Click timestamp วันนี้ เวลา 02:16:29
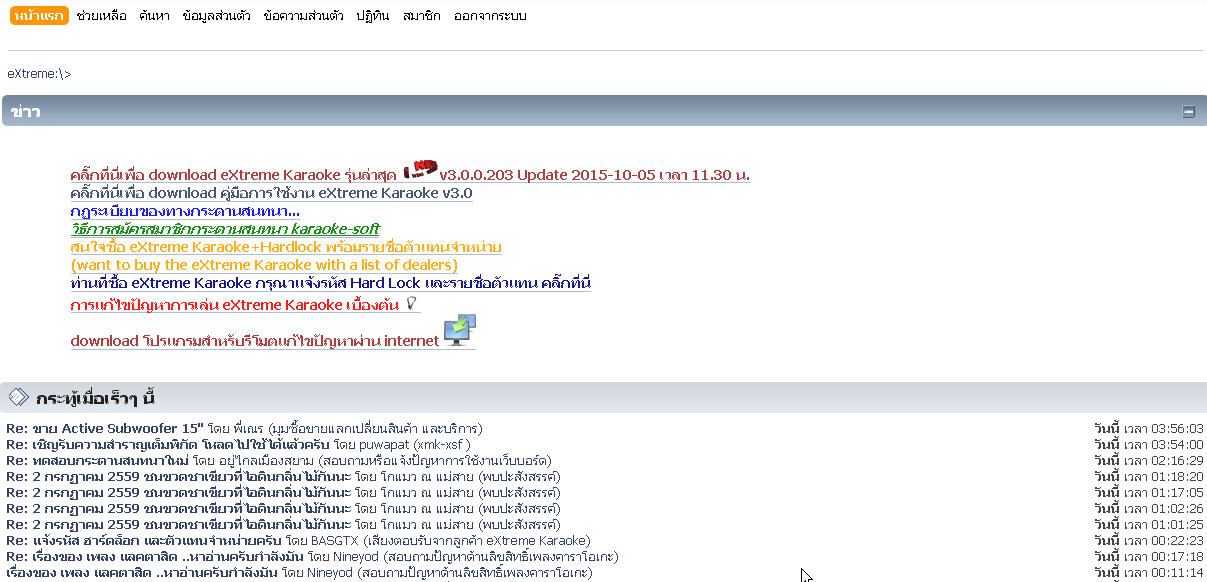The width and height of the screenshot is (1207, 582). [1148, 461]
